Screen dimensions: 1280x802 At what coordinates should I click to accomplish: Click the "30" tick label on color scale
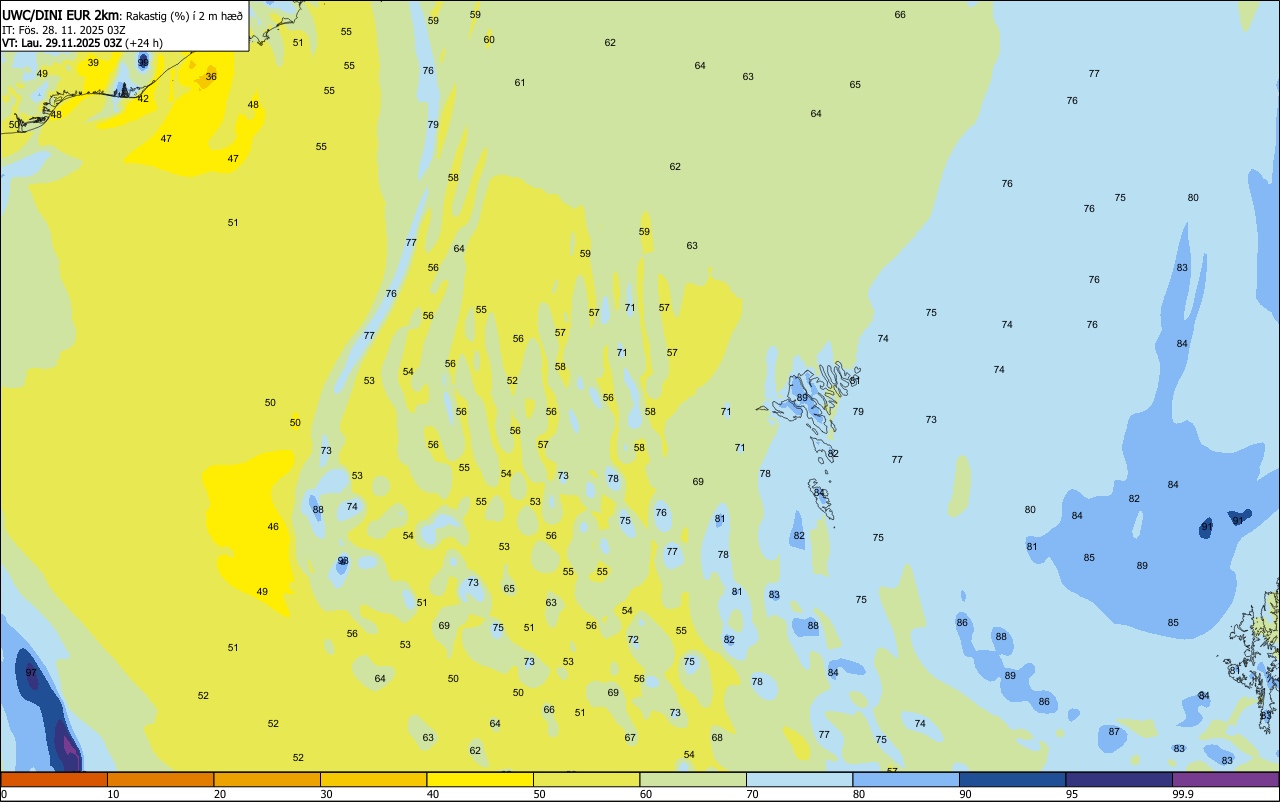326,794
